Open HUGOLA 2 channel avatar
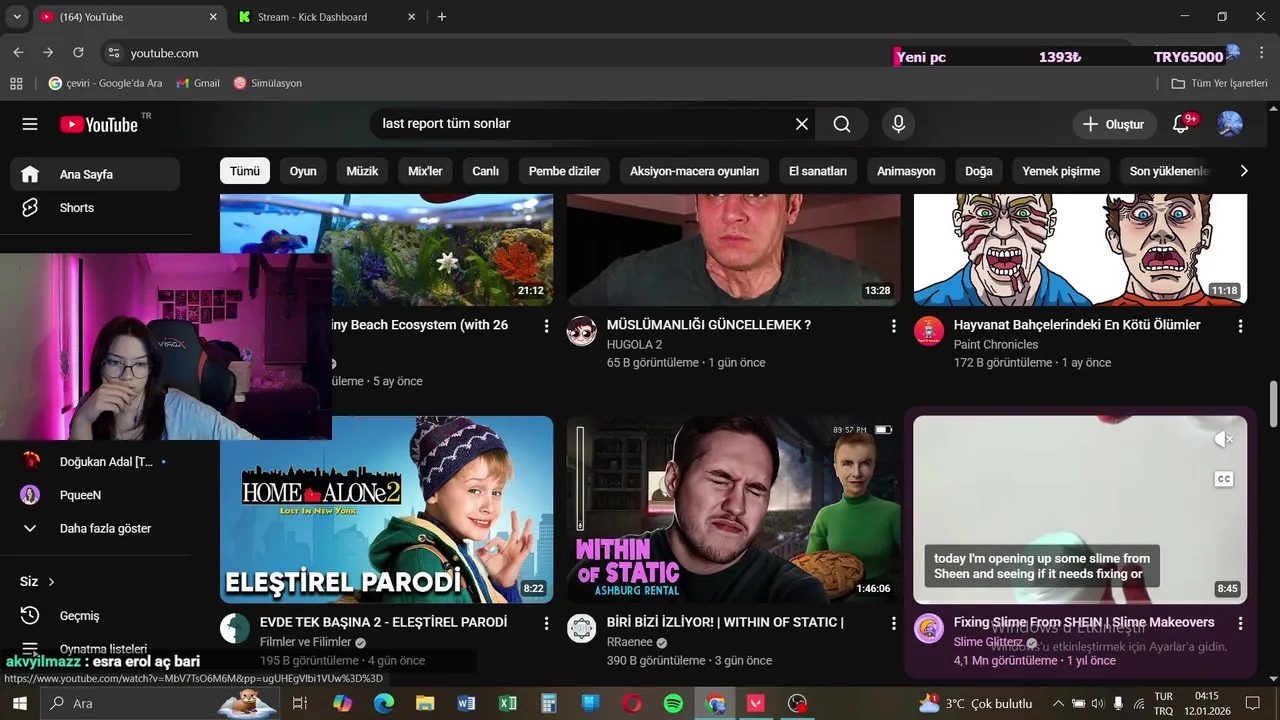 coord(582,331)
